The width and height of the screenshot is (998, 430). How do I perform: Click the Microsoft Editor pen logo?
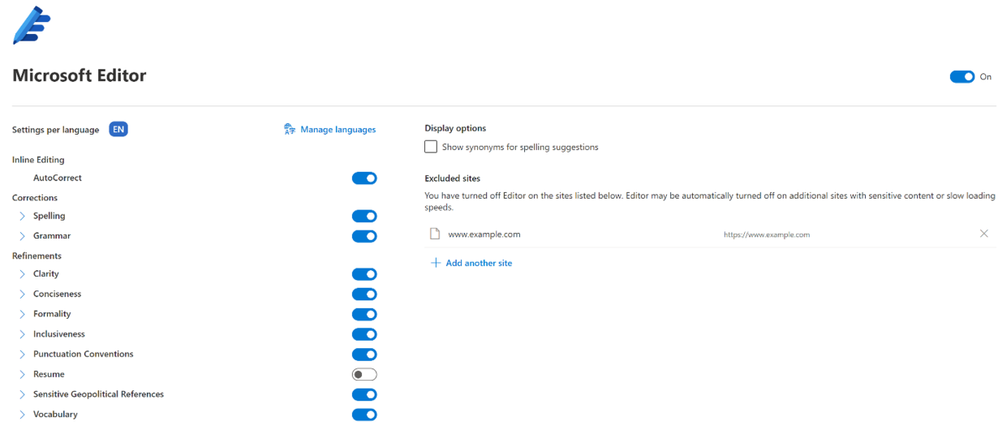(x=30, y=25)
